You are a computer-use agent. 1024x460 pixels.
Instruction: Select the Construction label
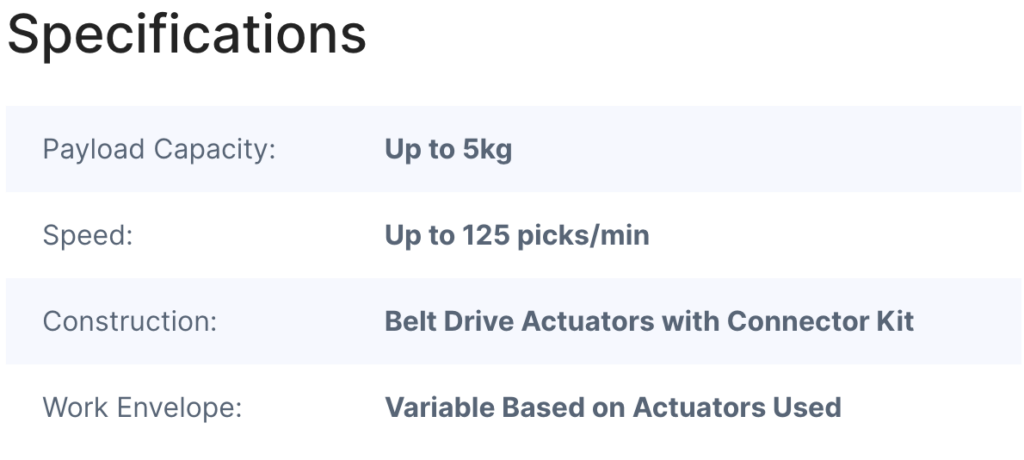(129, 321)
